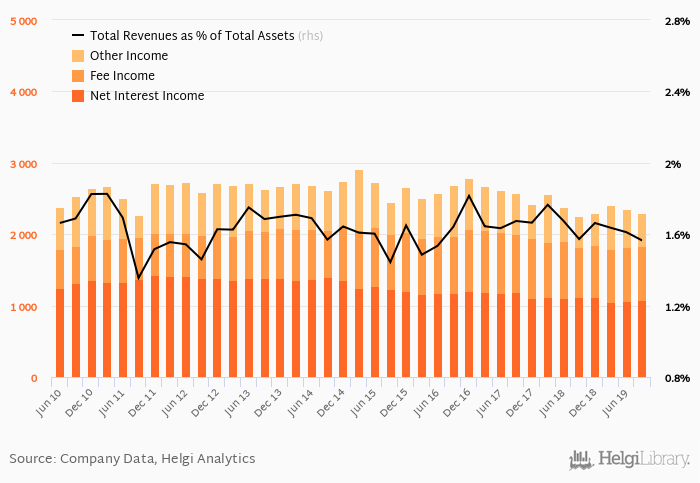This screenshot has width=700, height=483.
Task: Toggle Total Revenues as % of Total Assets label
Action: [192, 36]
